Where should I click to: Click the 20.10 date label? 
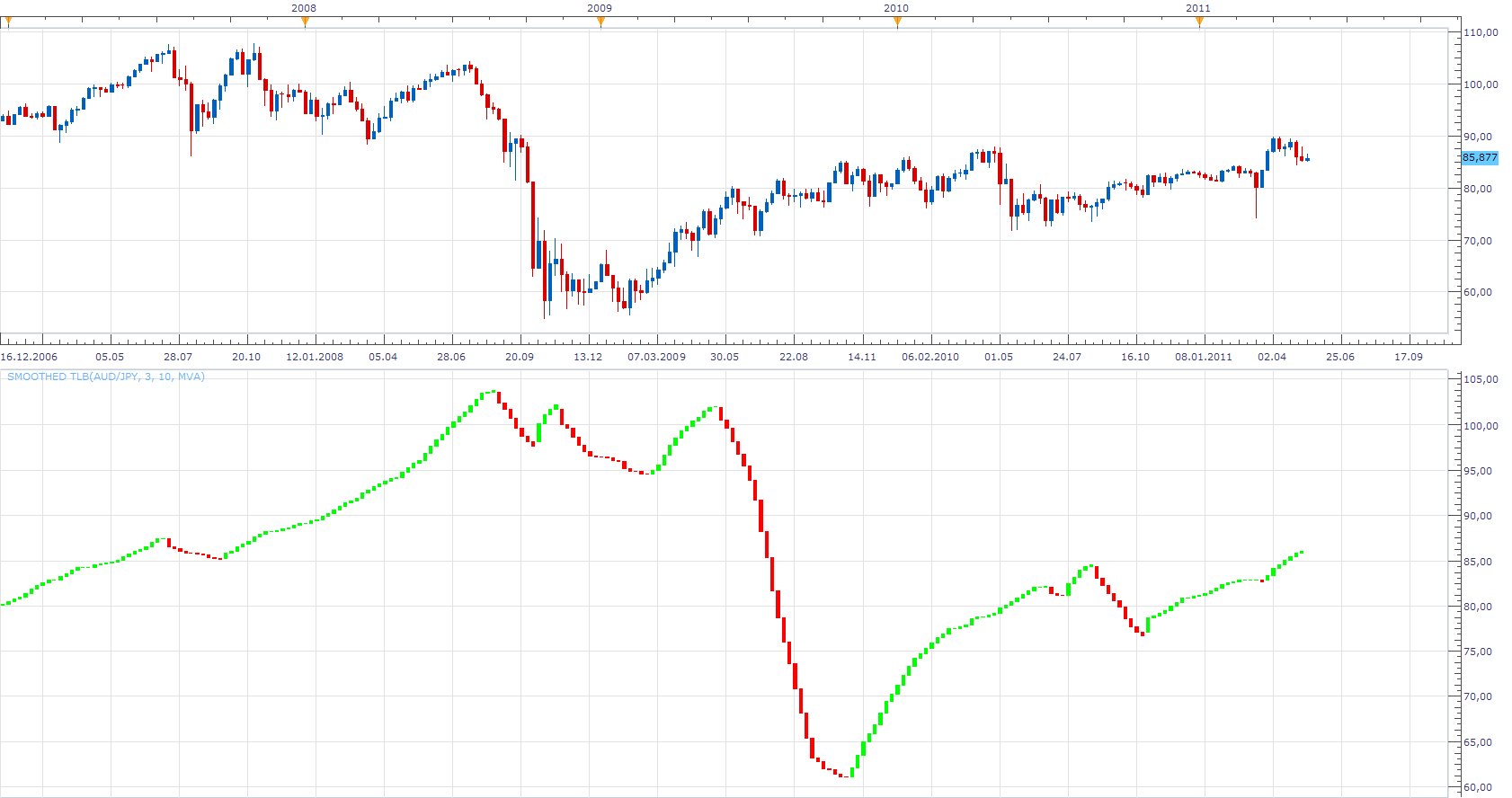coord(246,357)
